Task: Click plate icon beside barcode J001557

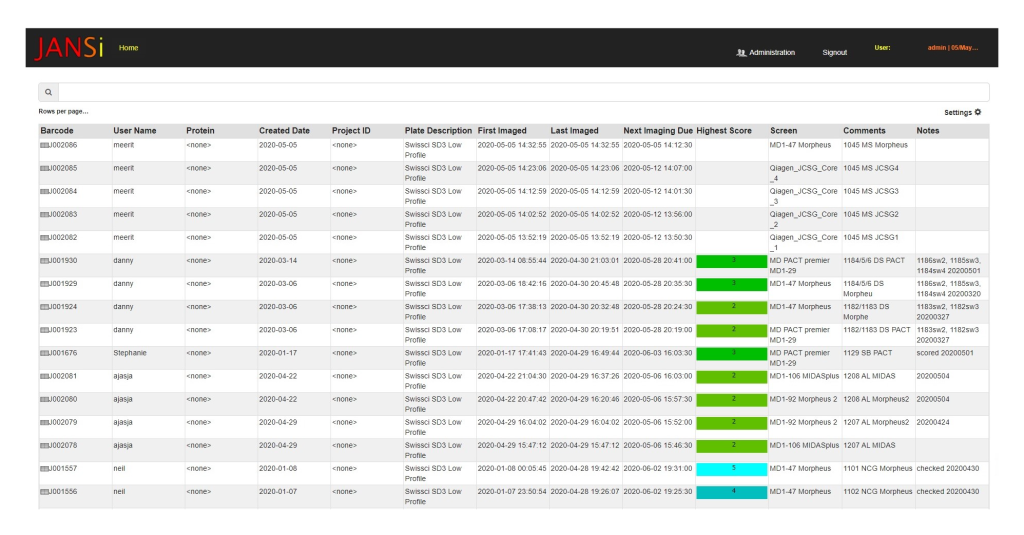Action: (44, 468)
